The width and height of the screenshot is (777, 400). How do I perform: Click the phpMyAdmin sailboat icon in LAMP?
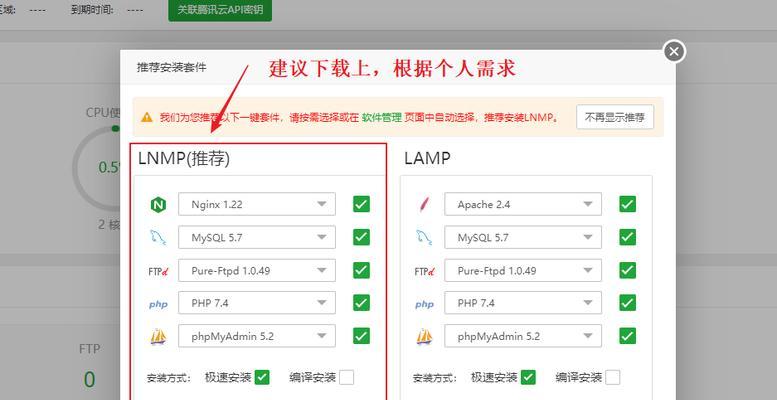(424, 337)
